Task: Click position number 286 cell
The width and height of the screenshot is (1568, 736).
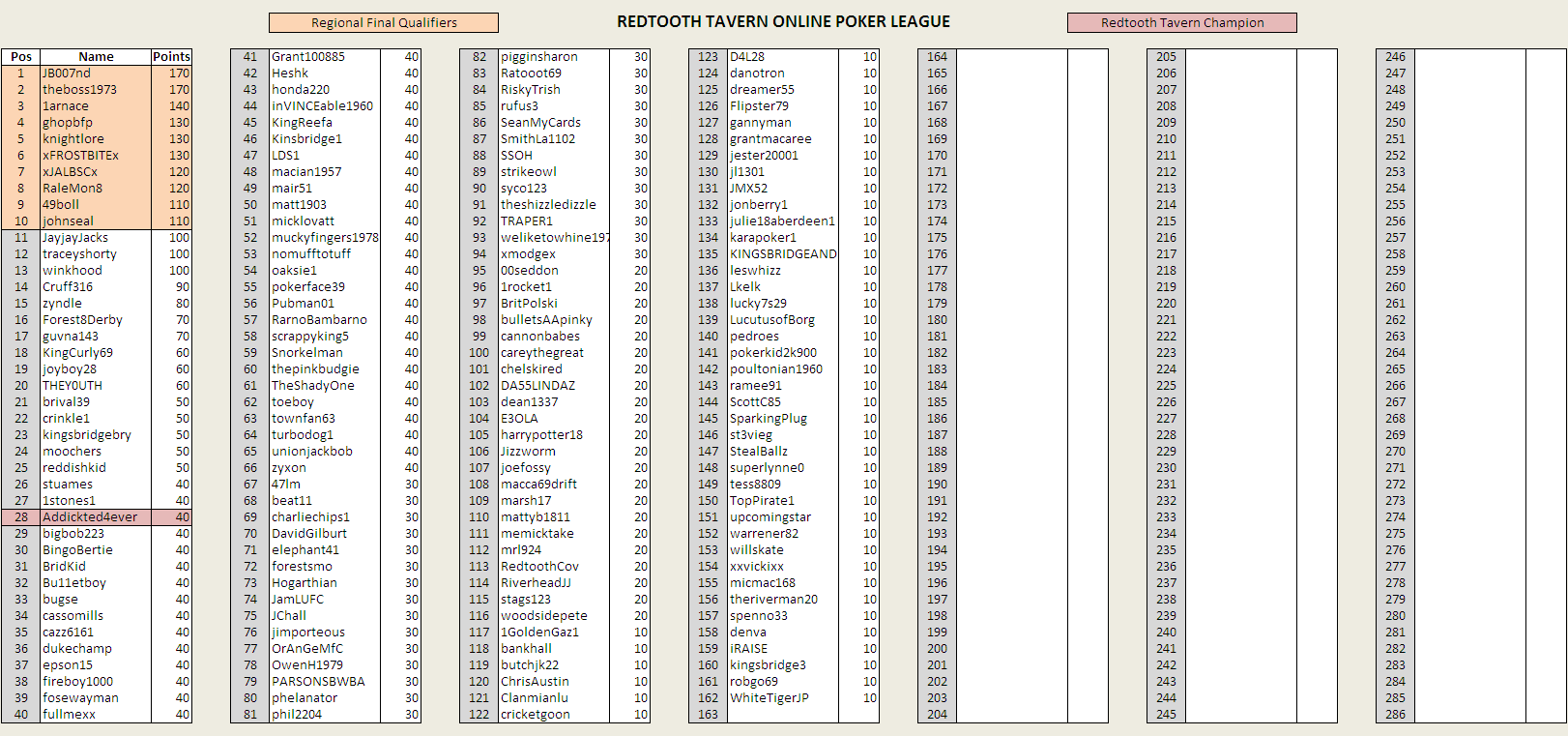Action: coord(1395,715)
